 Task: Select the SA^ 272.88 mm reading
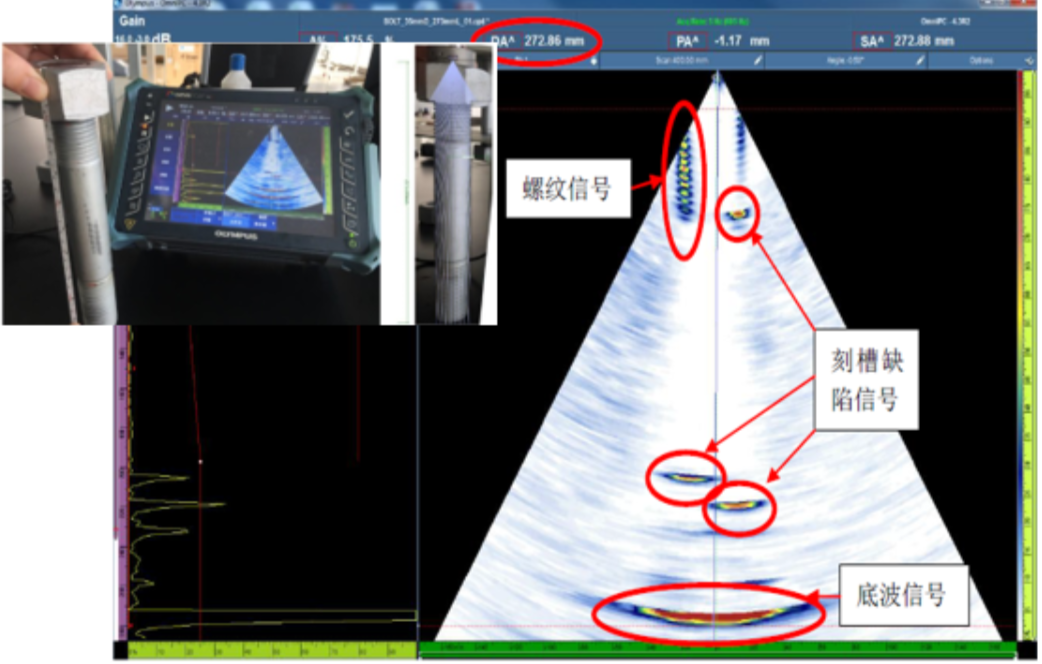(906, 41)
